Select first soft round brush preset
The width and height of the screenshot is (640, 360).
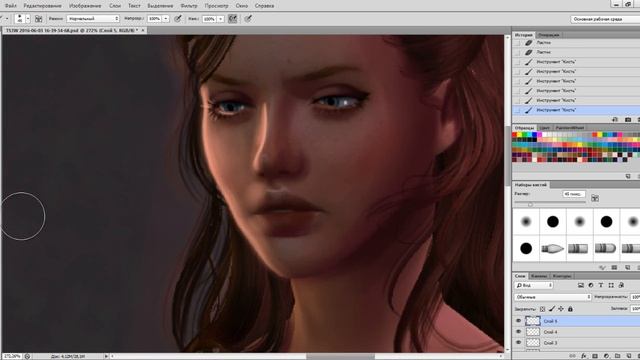(x=526, y=222)
